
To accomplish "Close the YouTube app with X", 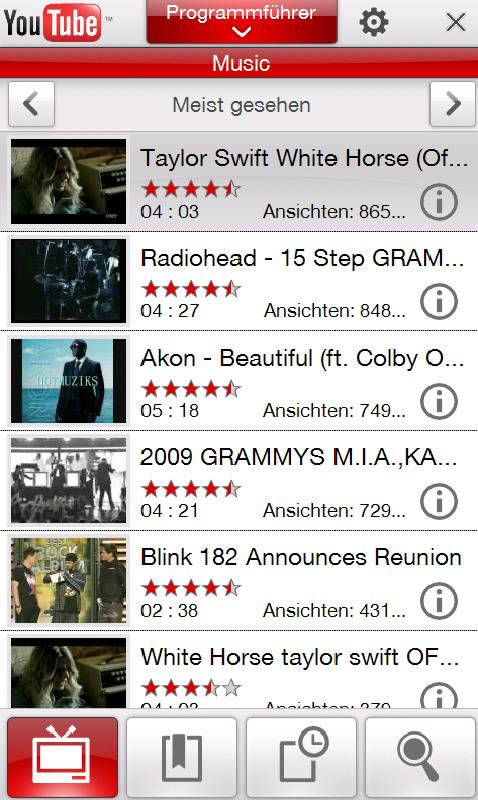I will [455, 22].
